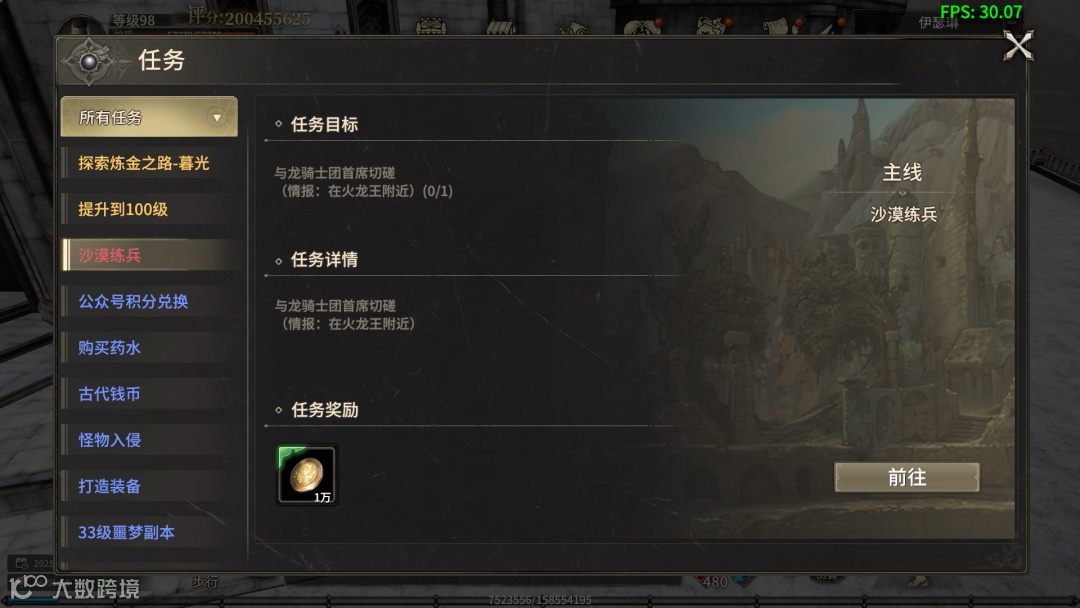Open the 打造装备 task
This screenshot has height=608, width=1080.
(110, 486)
